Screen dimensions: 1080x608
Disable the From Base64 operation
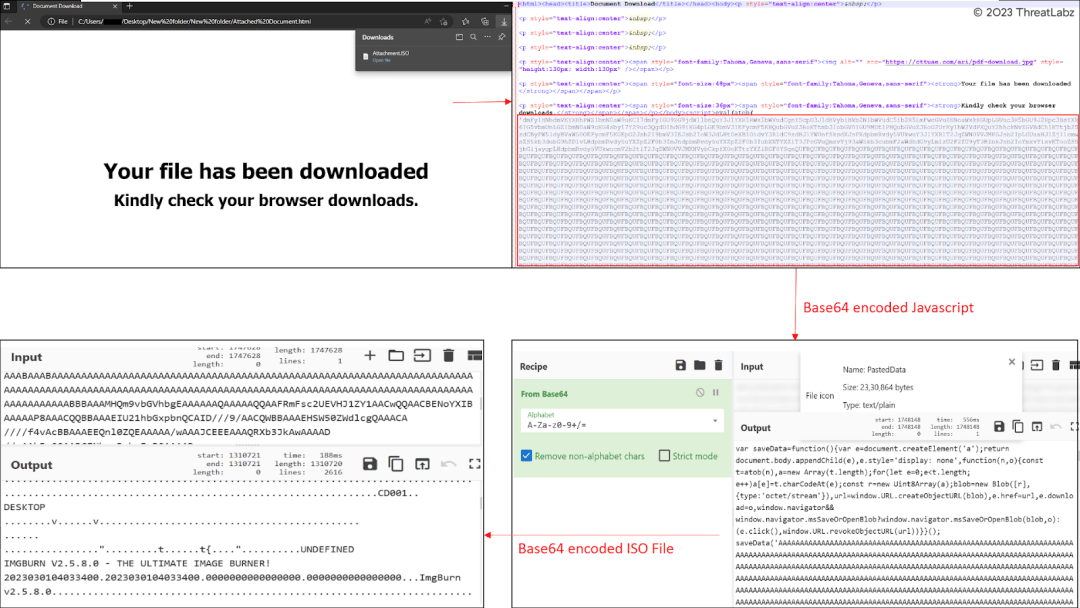click(700, 393)
